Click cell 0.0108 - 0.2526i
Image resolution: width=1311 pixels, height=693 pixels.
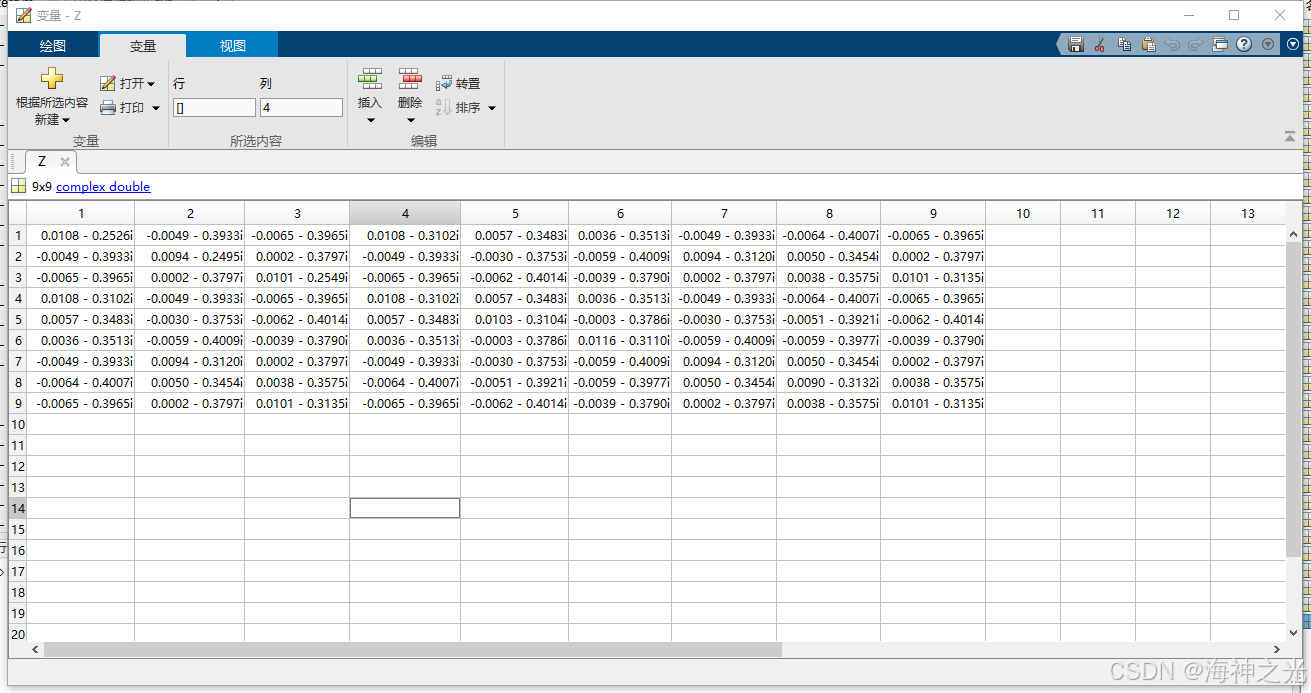click(81, 235)
